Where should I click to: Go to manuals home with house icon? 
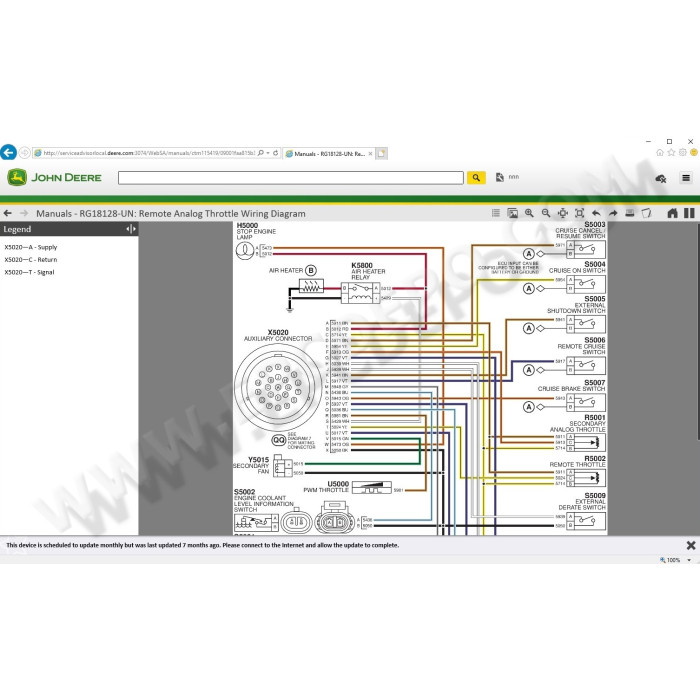[x=672, y=213]
